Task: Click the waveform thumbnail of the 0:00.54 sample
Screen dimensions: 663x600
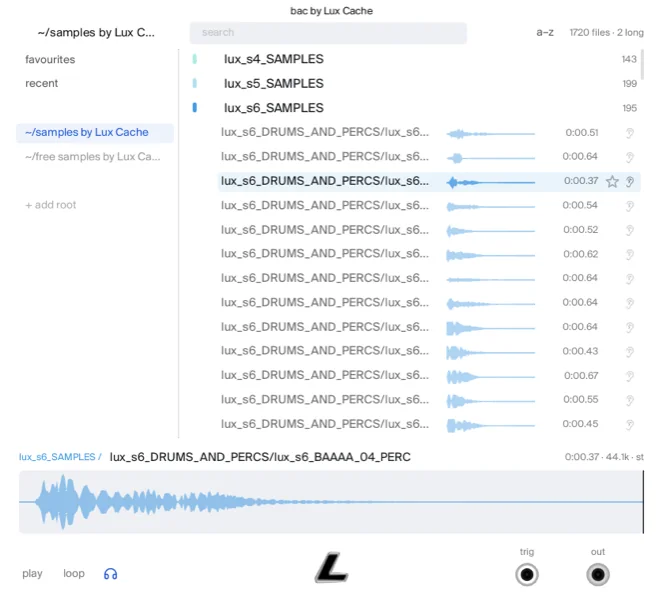Action: tap(490, 207)
